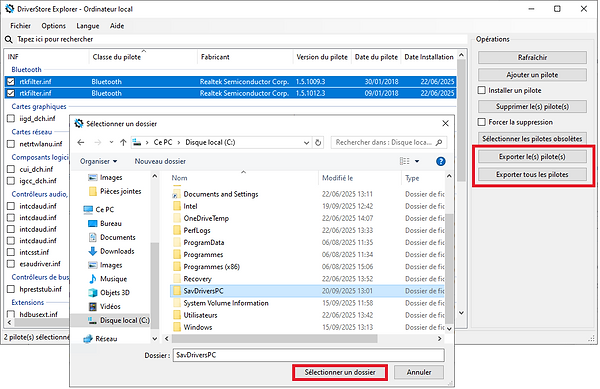Open the recent locations dropdown arrow
The width and height of the screenshot is (600, 389).
point(111,142)
